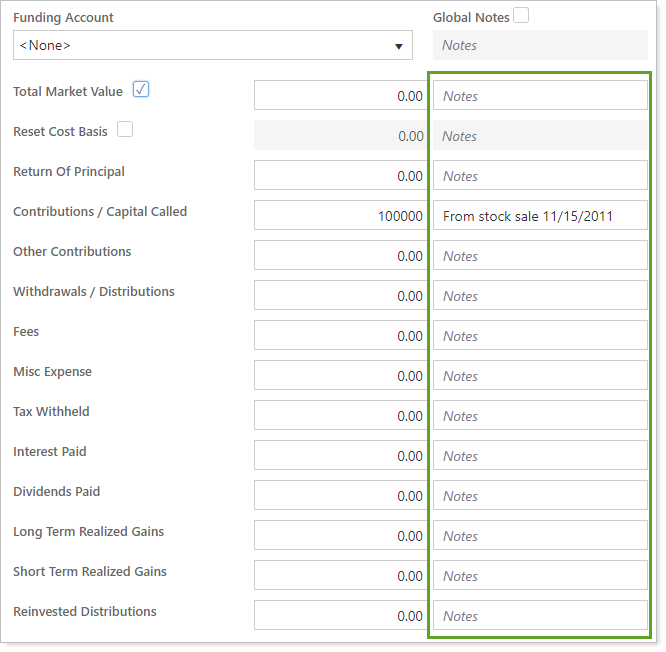Click the Total Market Value notes field

(x=540, y=96)
